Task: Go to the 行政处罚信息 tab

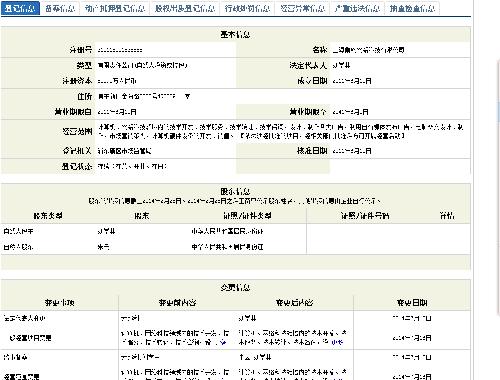Action: click(x=247, y=8)
